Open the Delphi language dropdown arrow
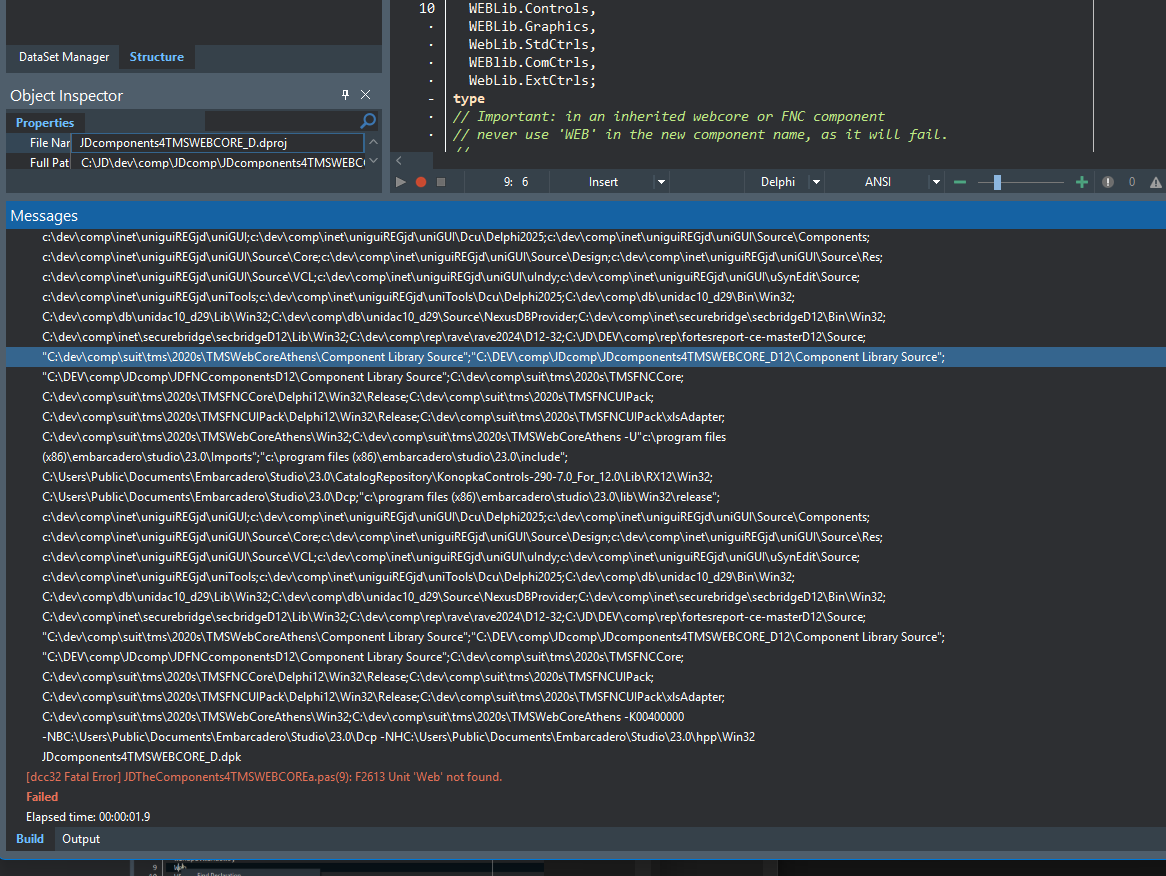Screen dimensions: 1166x876 pos(816,182)
